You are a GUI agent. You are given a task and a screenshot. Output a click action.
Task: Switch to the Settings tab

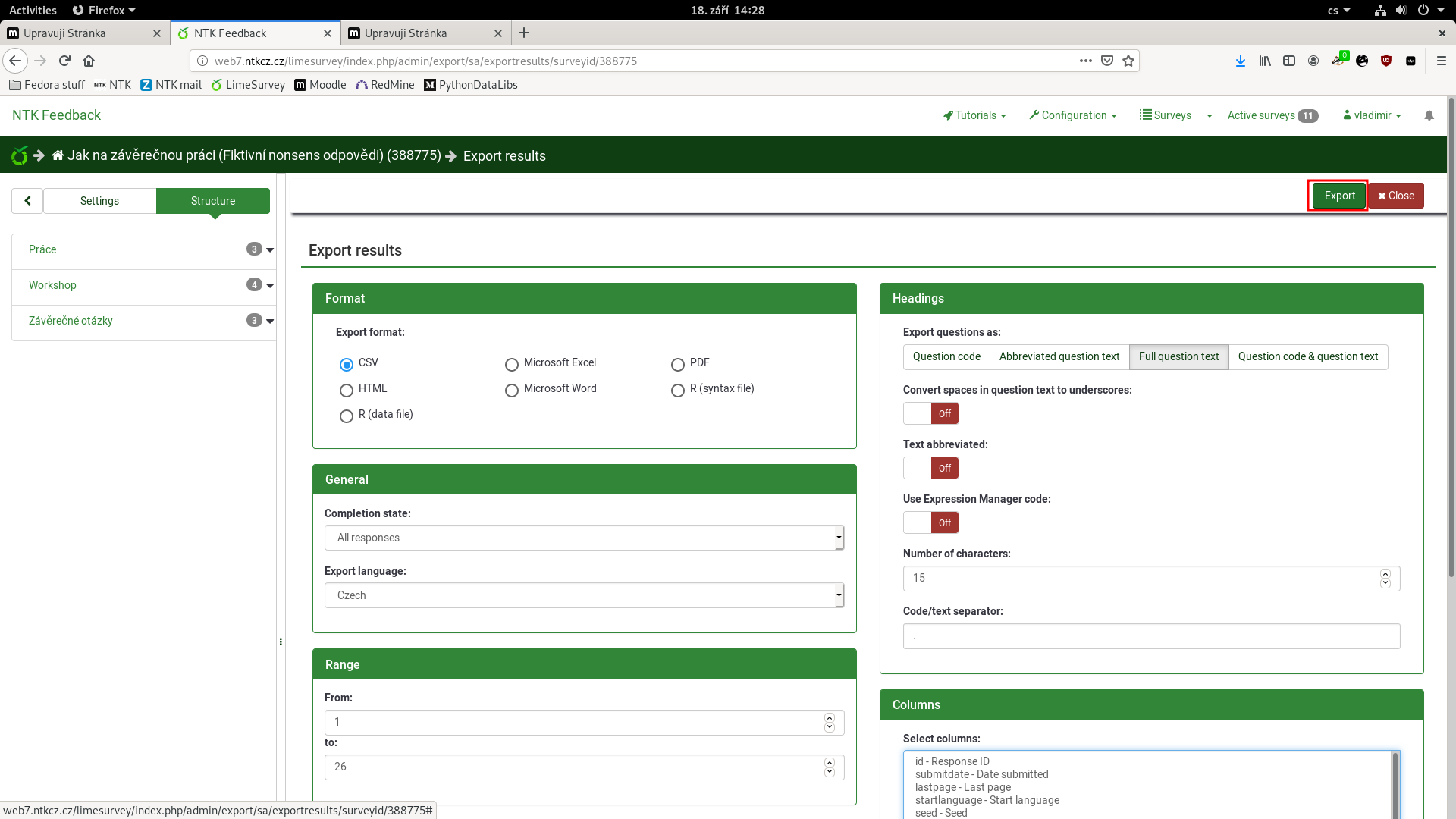[99, 201]
